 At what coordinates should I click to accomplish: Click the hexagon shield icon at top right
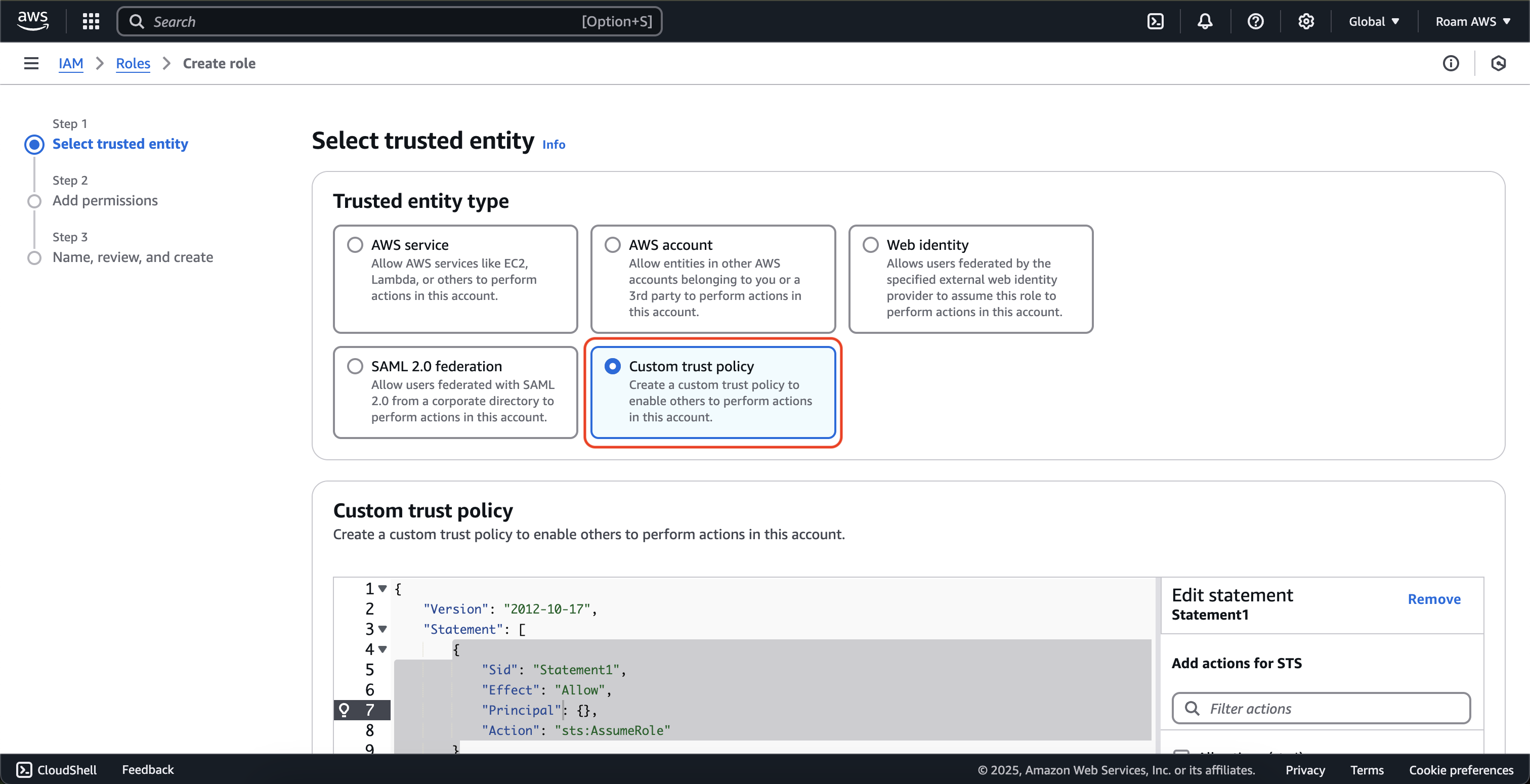click(1499, 63)
